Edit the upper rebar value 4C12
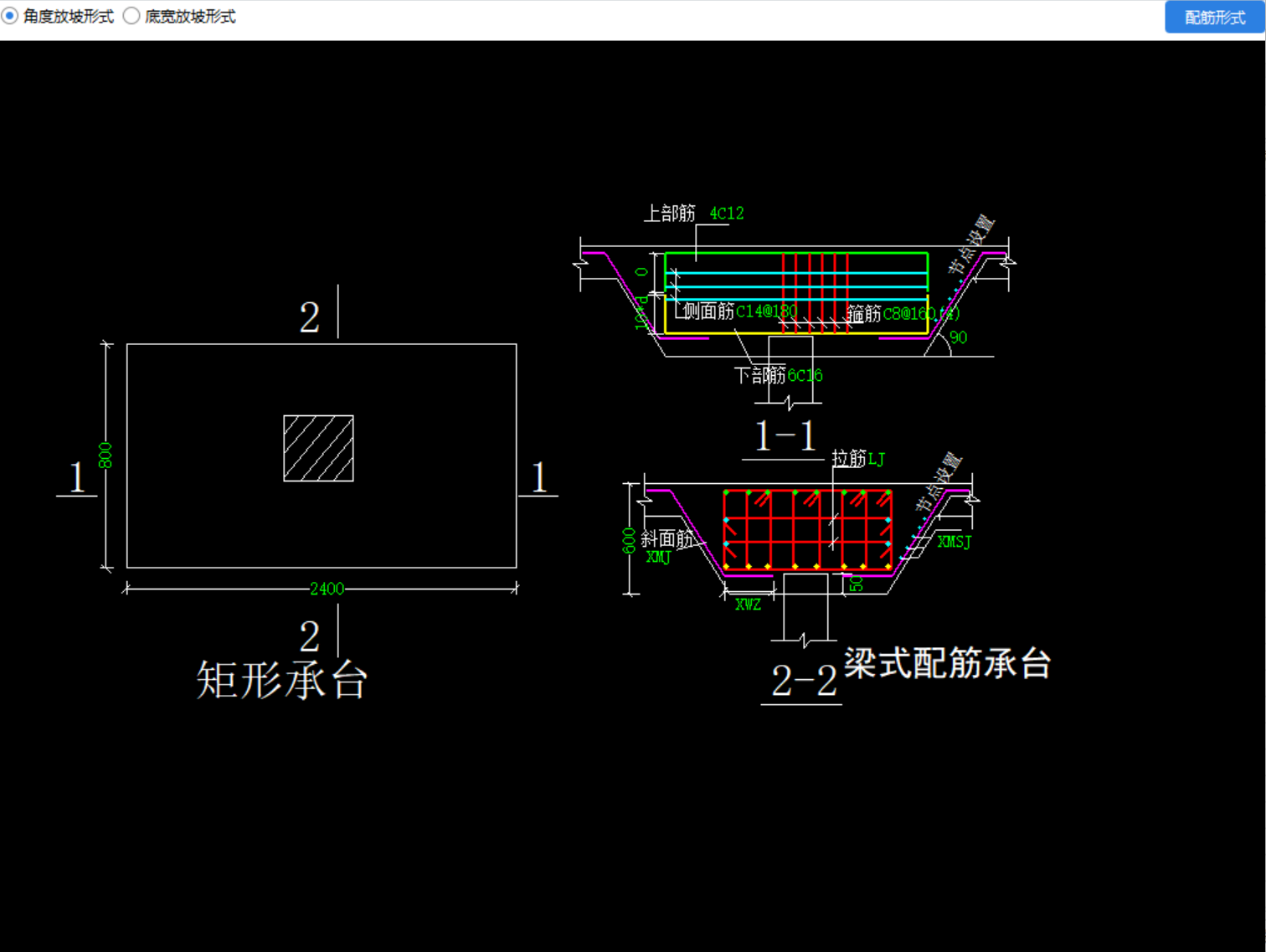This screenshot has height=952, width=1266. tap(727, 214)
